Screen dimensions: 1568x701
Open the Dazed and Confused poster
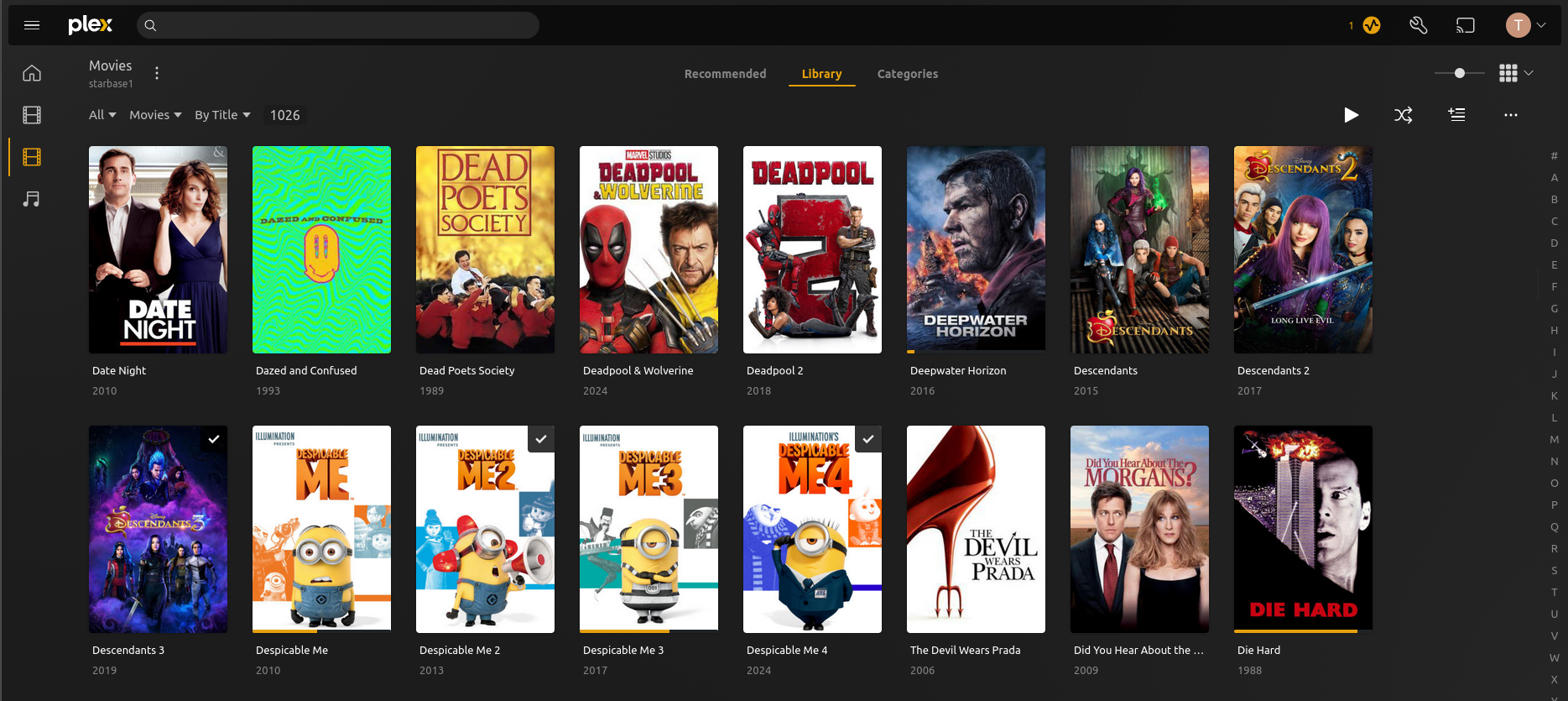321,249
